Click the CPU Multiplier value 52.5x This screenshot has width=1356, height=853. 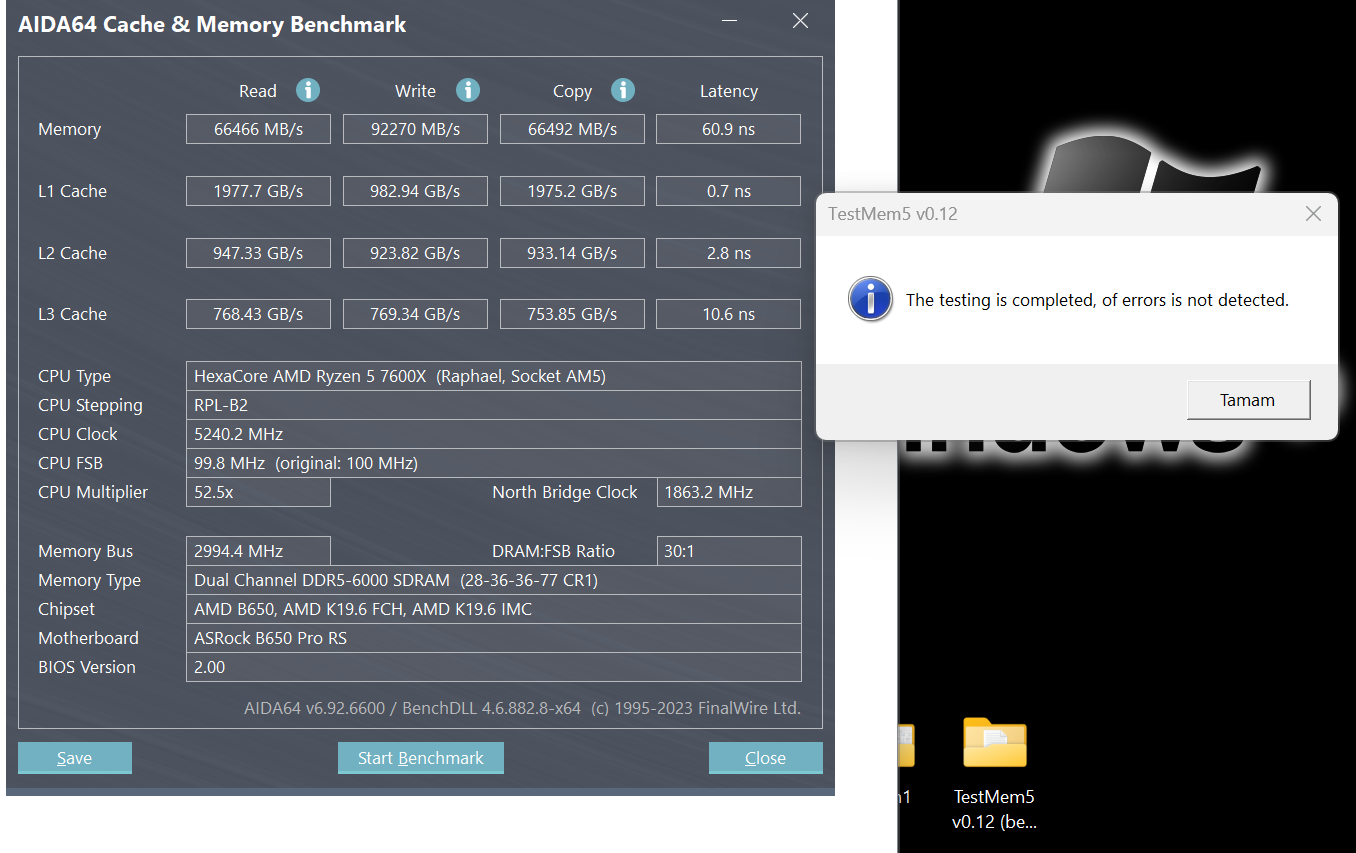(258, 492)
